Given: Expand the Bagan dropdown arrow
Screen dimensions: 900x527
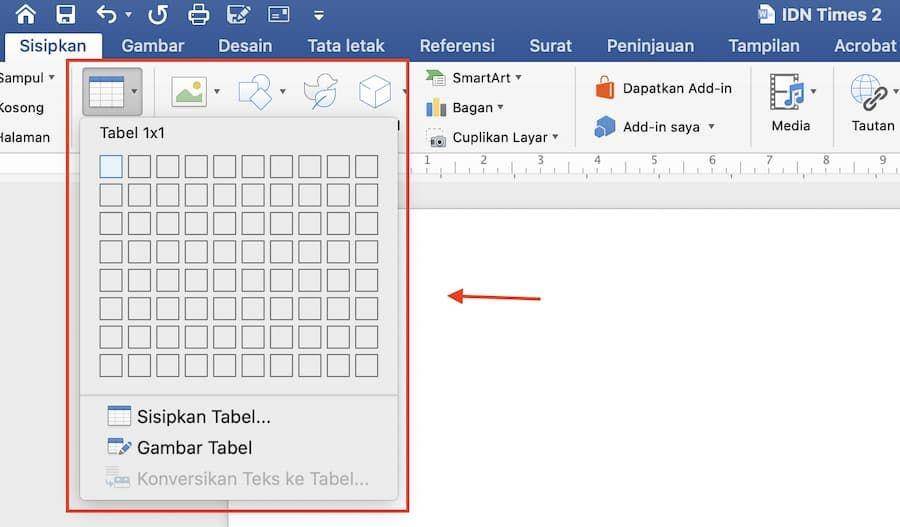Looking at the screenshot, I should point(501,107).
